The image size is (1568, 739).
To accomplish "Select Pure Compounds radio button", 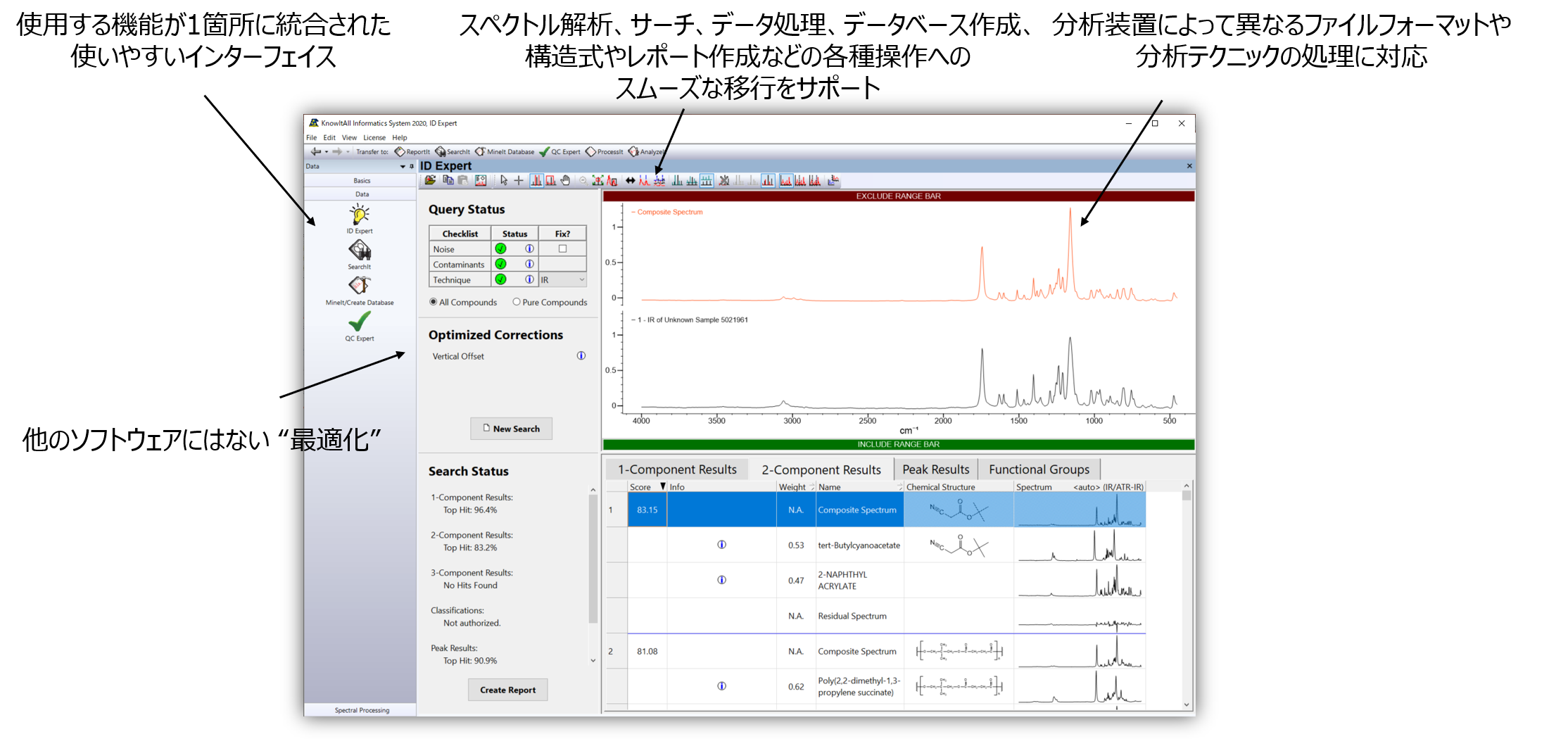I will coord(517,302).
